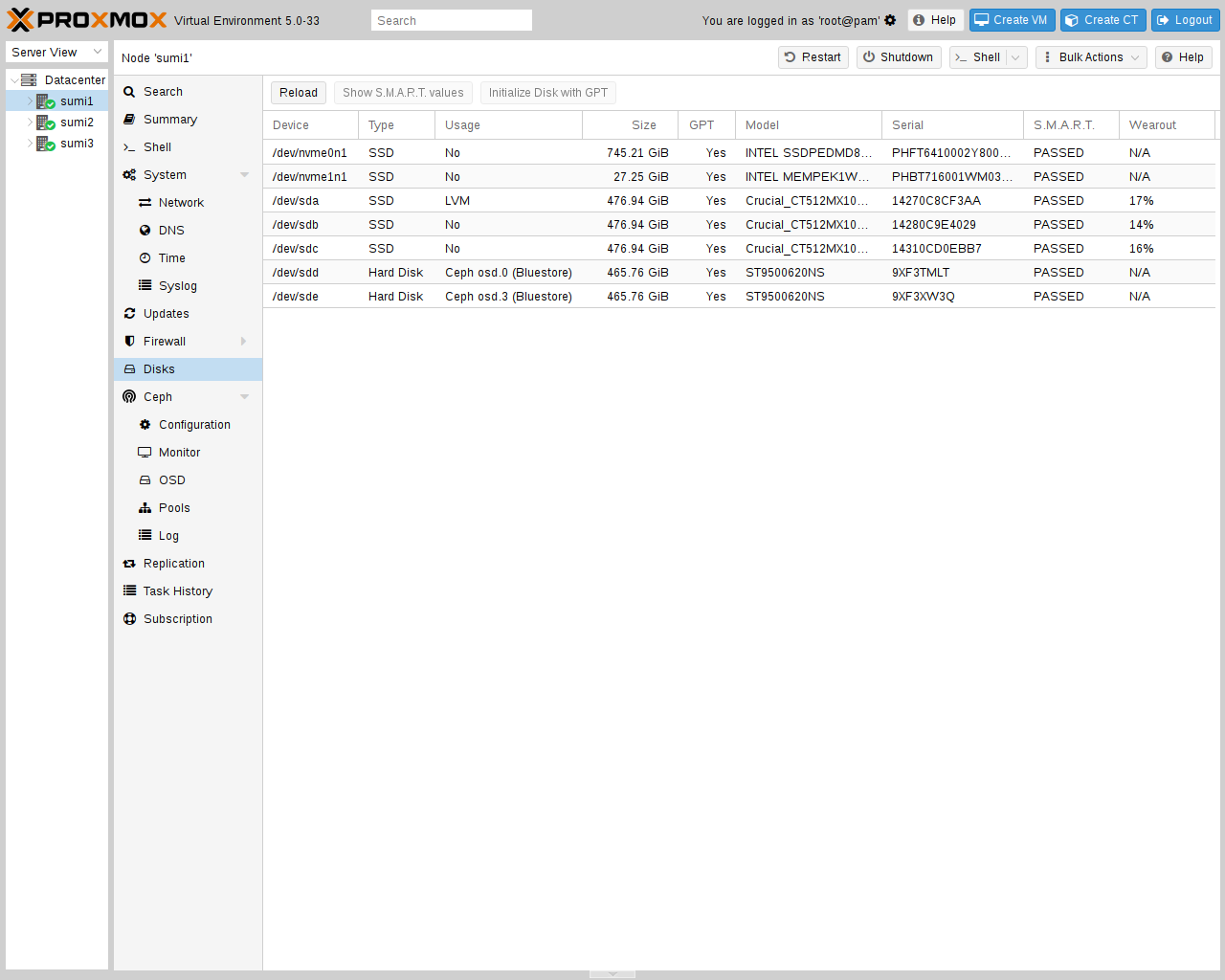Click the top Search input field

(x=451, y=20)
